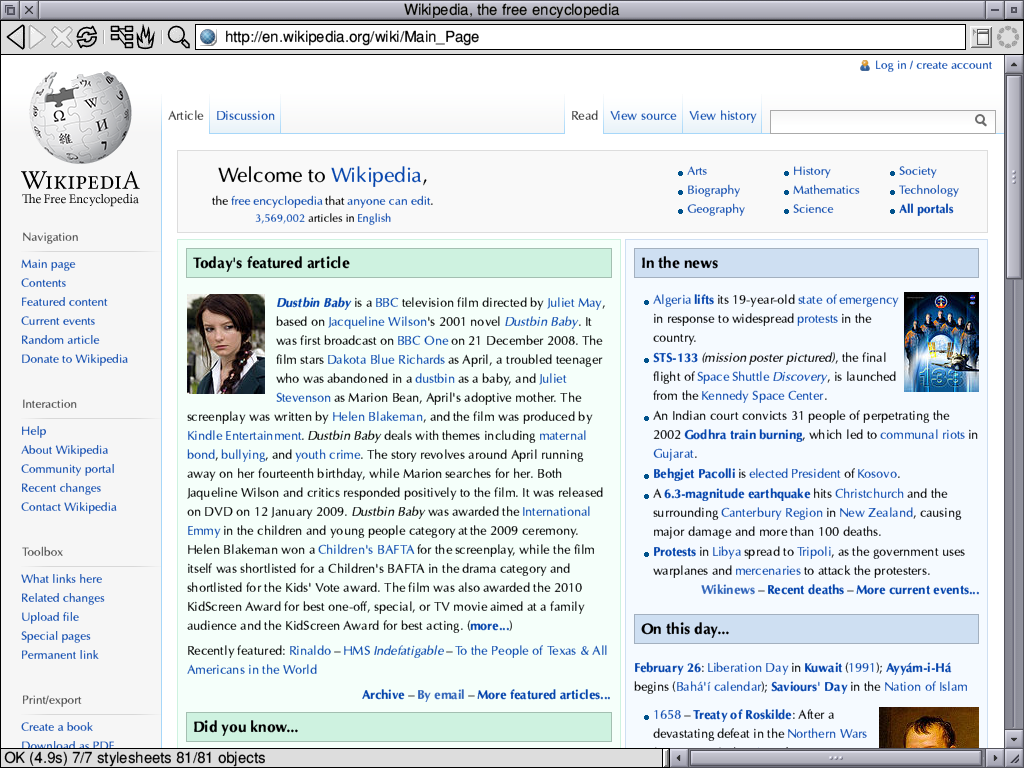
Task: Click the Permanent link entry
Action: pyautogui.click(x=59, y=654)
